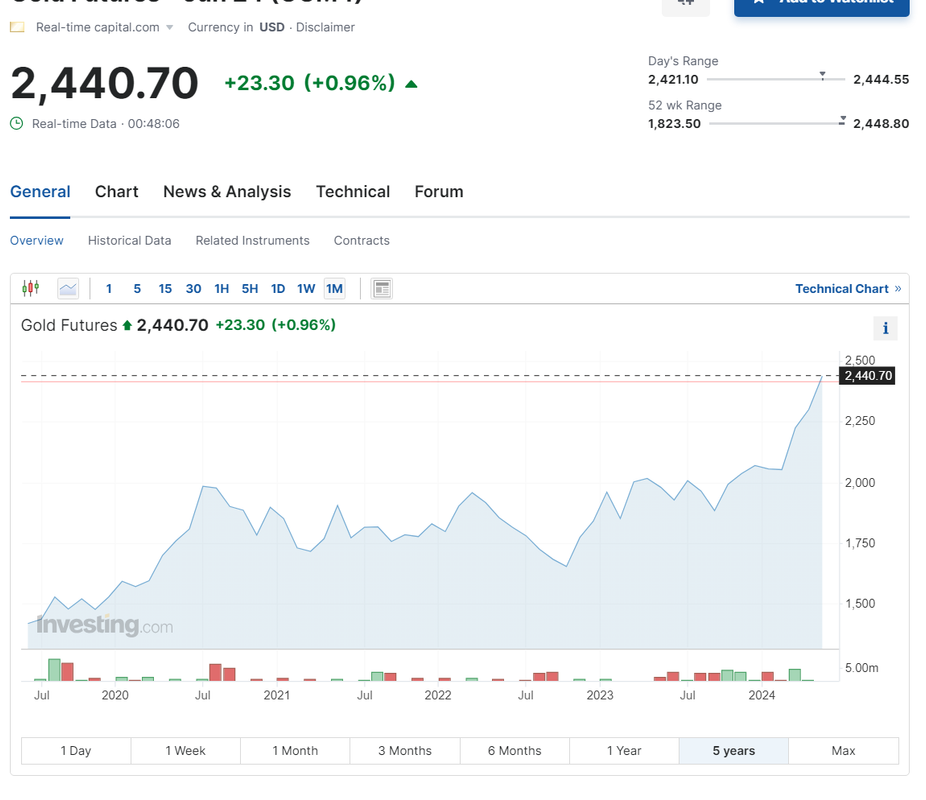Click the USD currency label
This screenshot has height=800, width=926.
pyautogui.click(x=272, y=27)
